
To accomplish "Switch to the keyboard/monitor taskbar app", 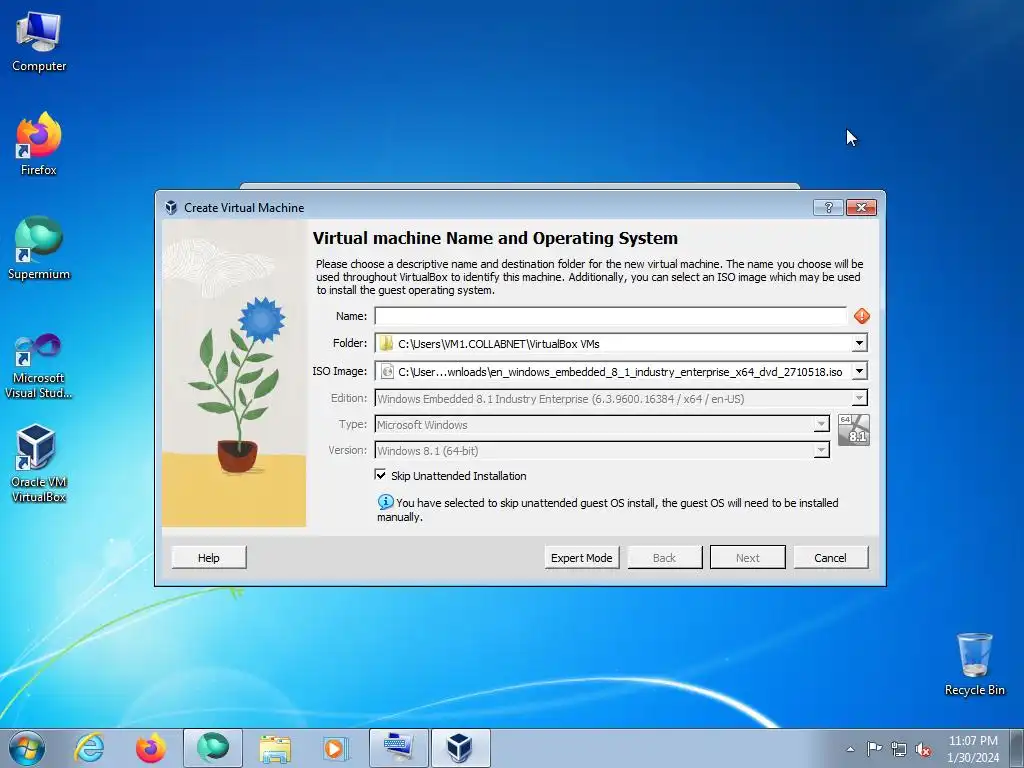I will (x=398, y=748).
